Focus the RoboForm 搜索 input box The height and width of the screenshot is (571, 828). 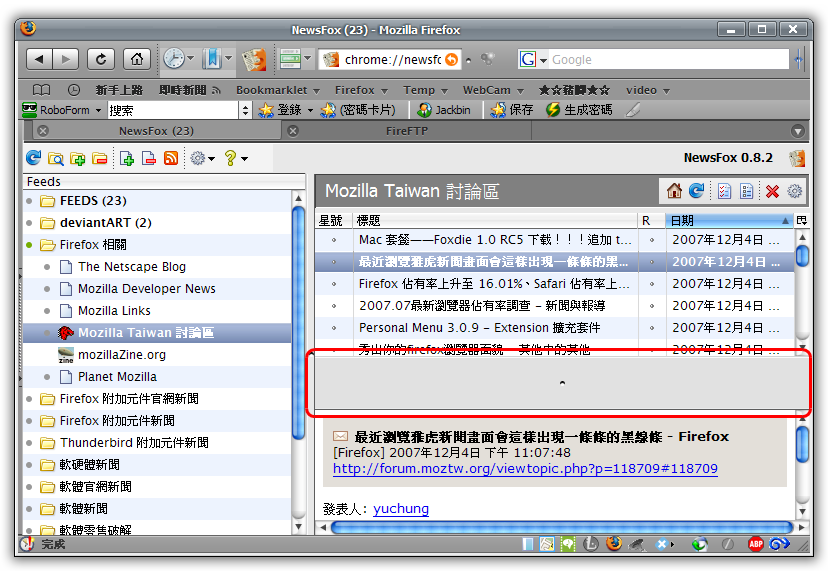[x=173, y=110]
